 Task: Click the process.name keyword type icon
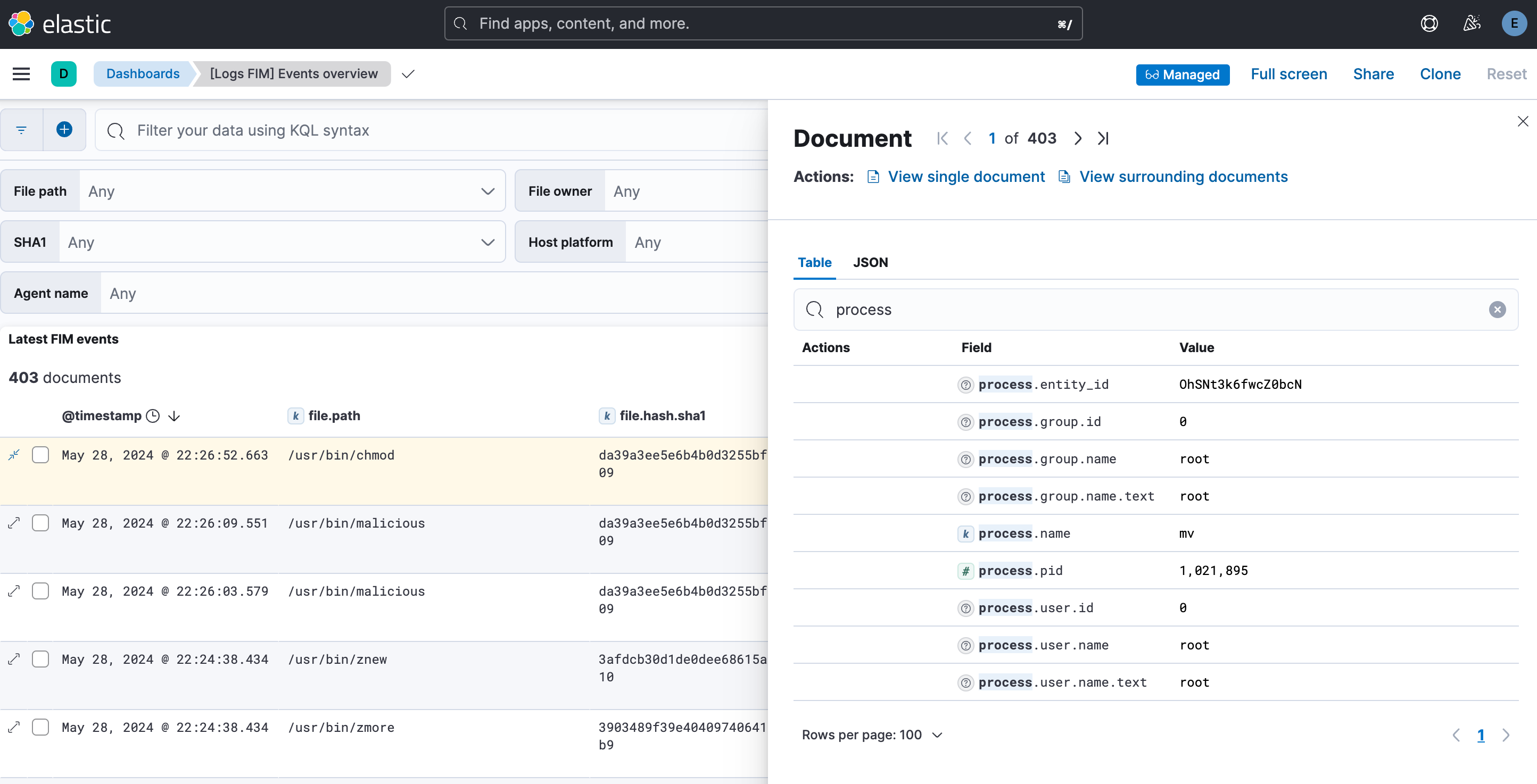pyautogui.click(x=965, y=533)
